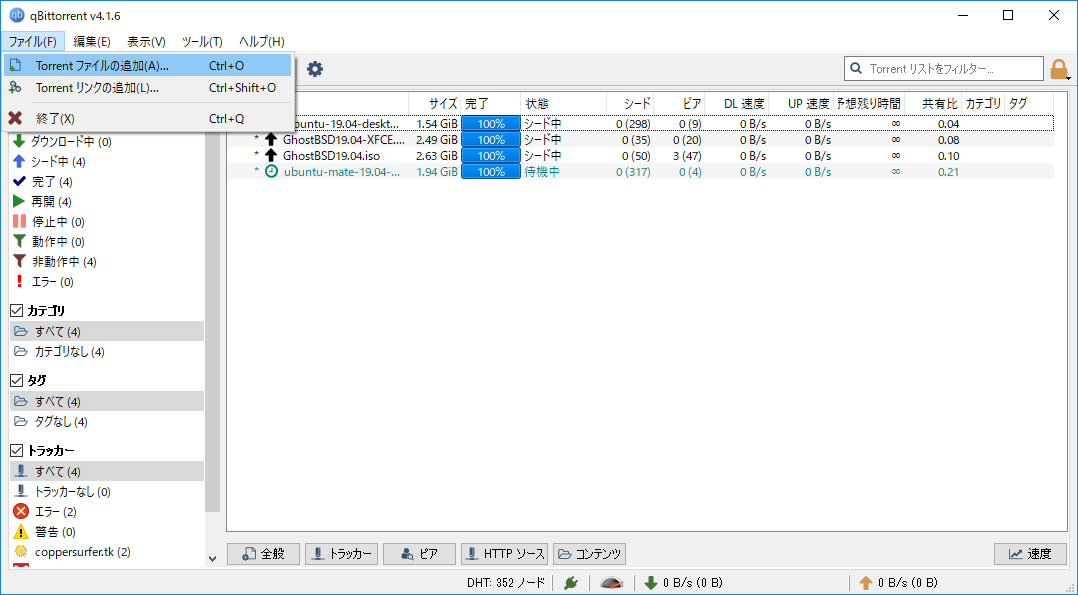Sort by 共有比 column header

click(932, 103)
